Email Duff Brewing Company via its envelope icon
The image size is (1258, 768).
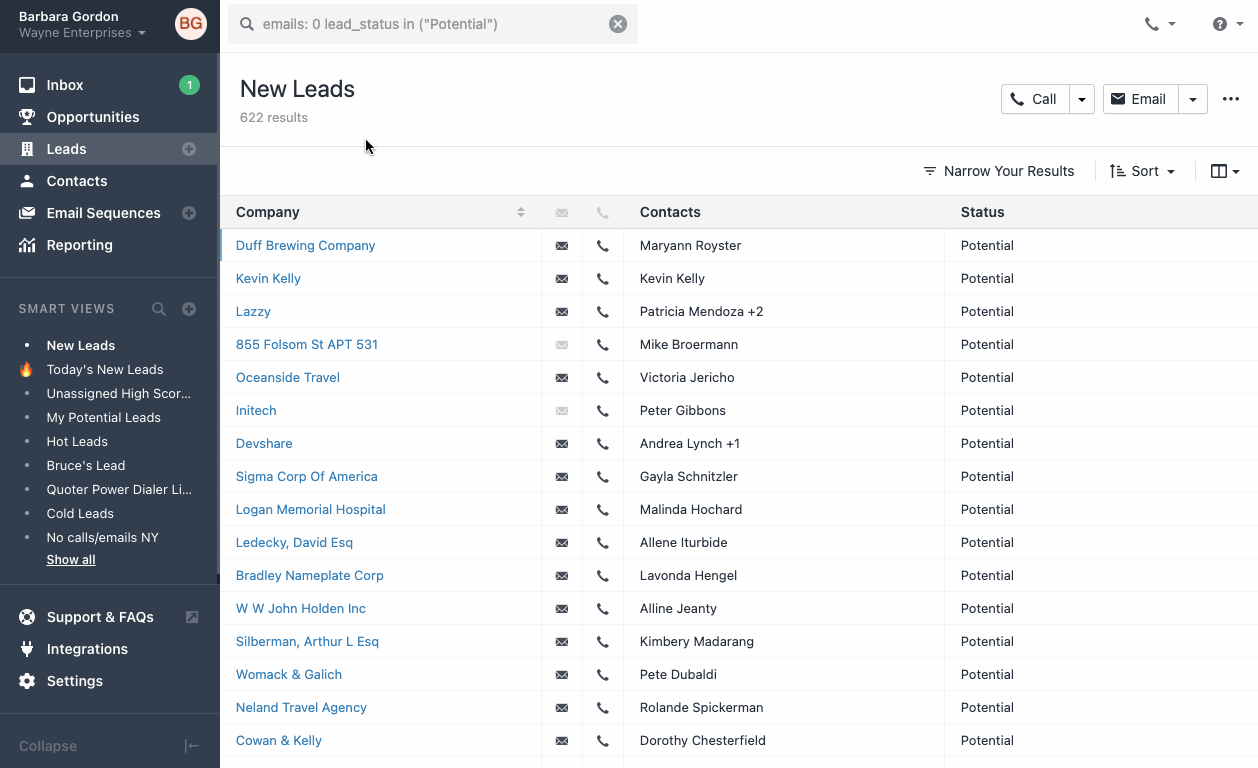coord(561,245)
